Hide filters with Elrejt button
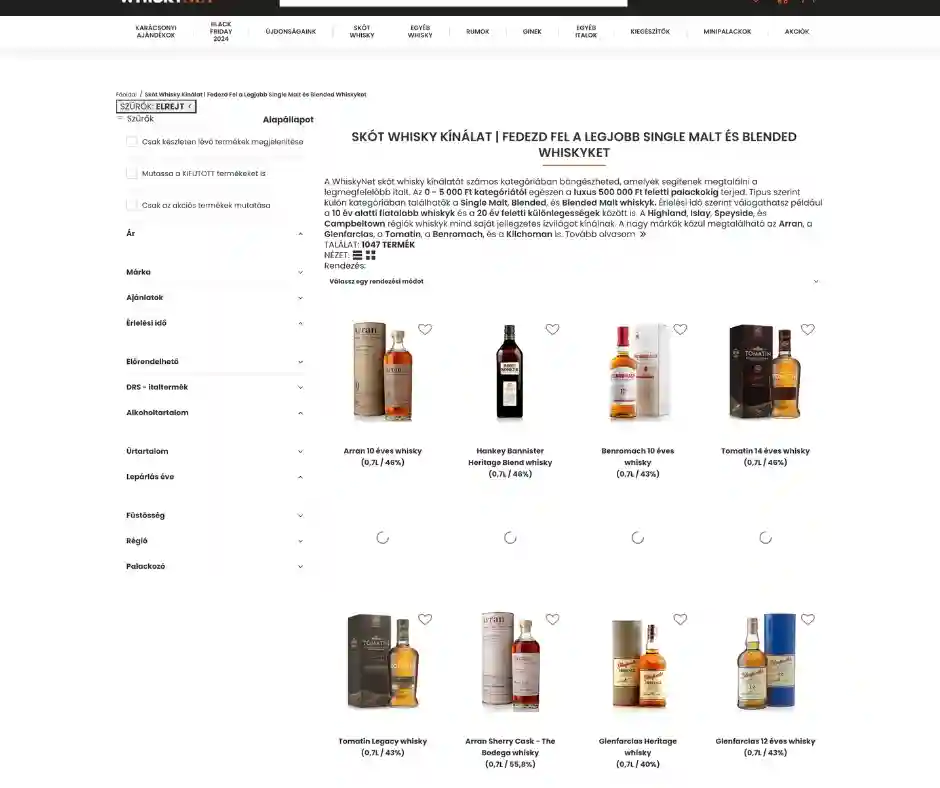The width and height of the screenshot is (940, 788). pos(156,106)
